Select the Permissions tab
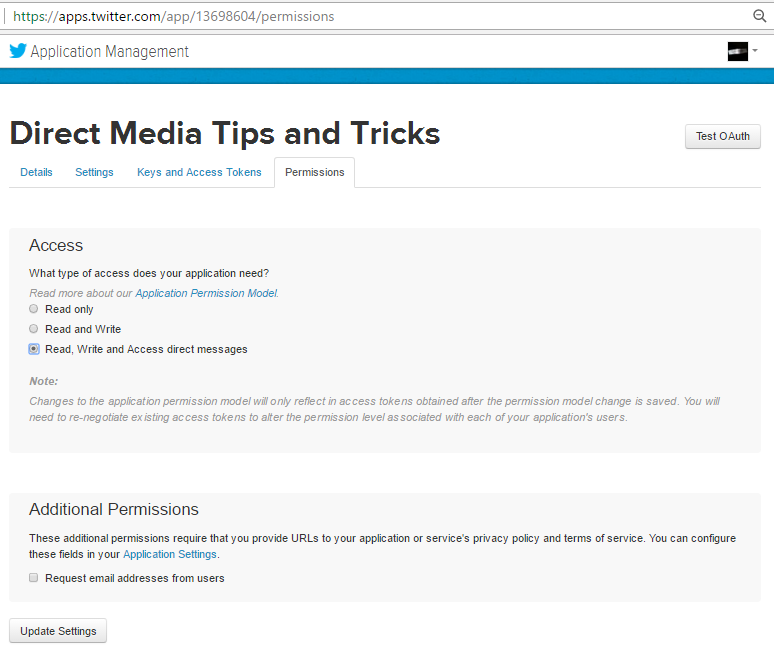The width and height of the screenshot is (774, 652). (x=314, y=172)
